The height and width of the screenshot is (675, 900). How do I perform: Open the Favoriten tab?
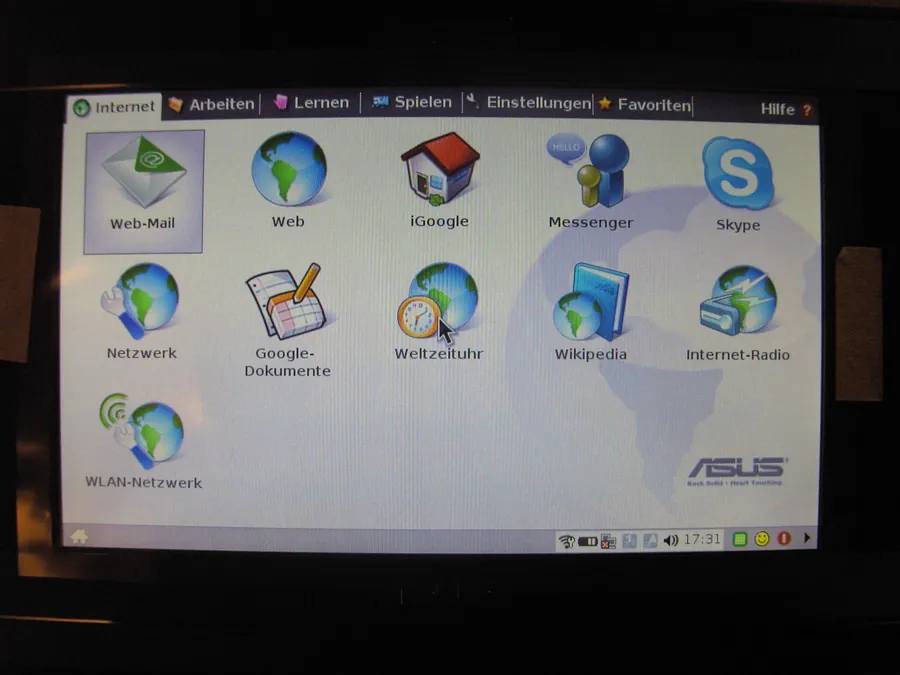tap(645, 105)
